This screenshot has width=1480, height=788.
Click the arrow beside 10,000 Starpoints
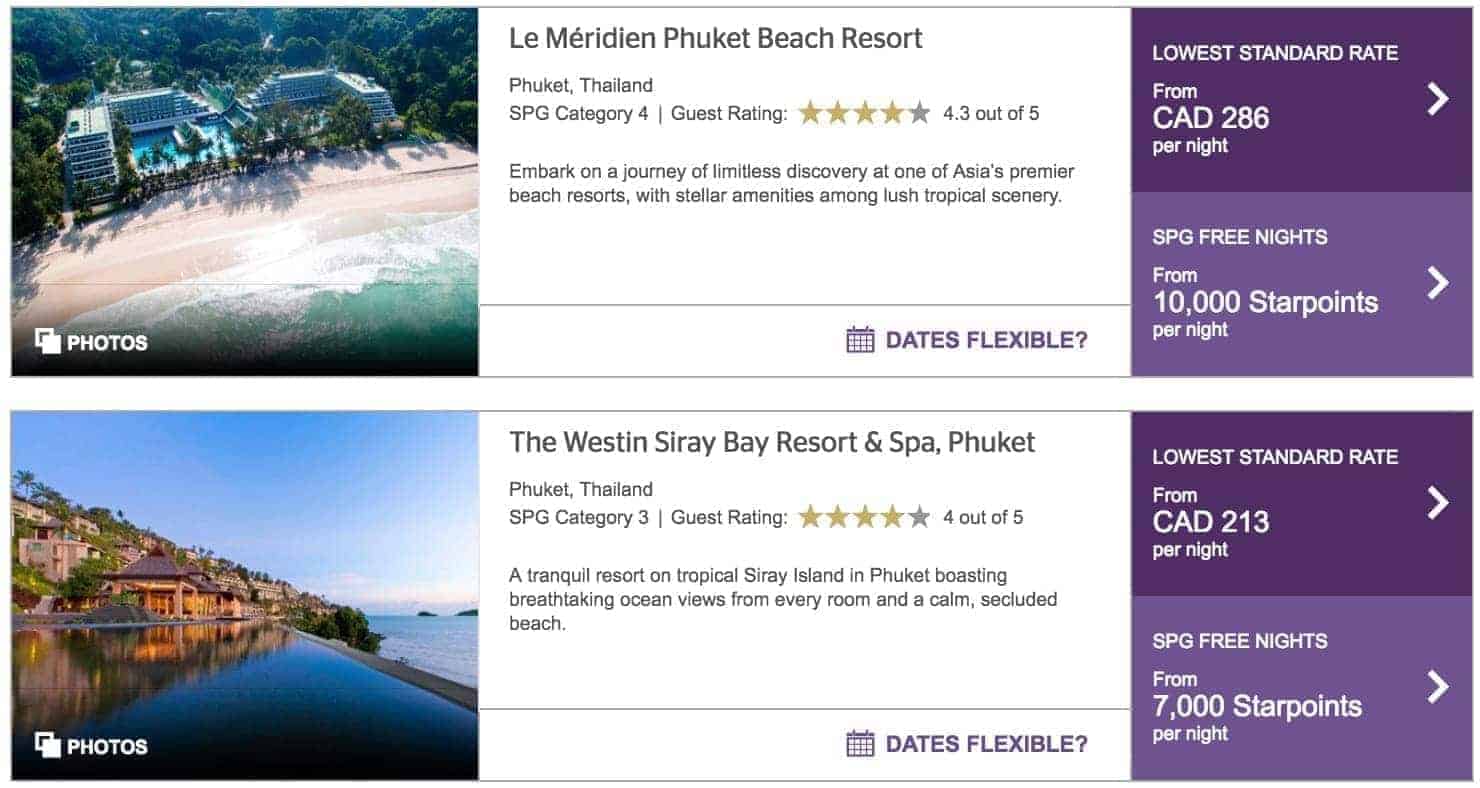1438,283
